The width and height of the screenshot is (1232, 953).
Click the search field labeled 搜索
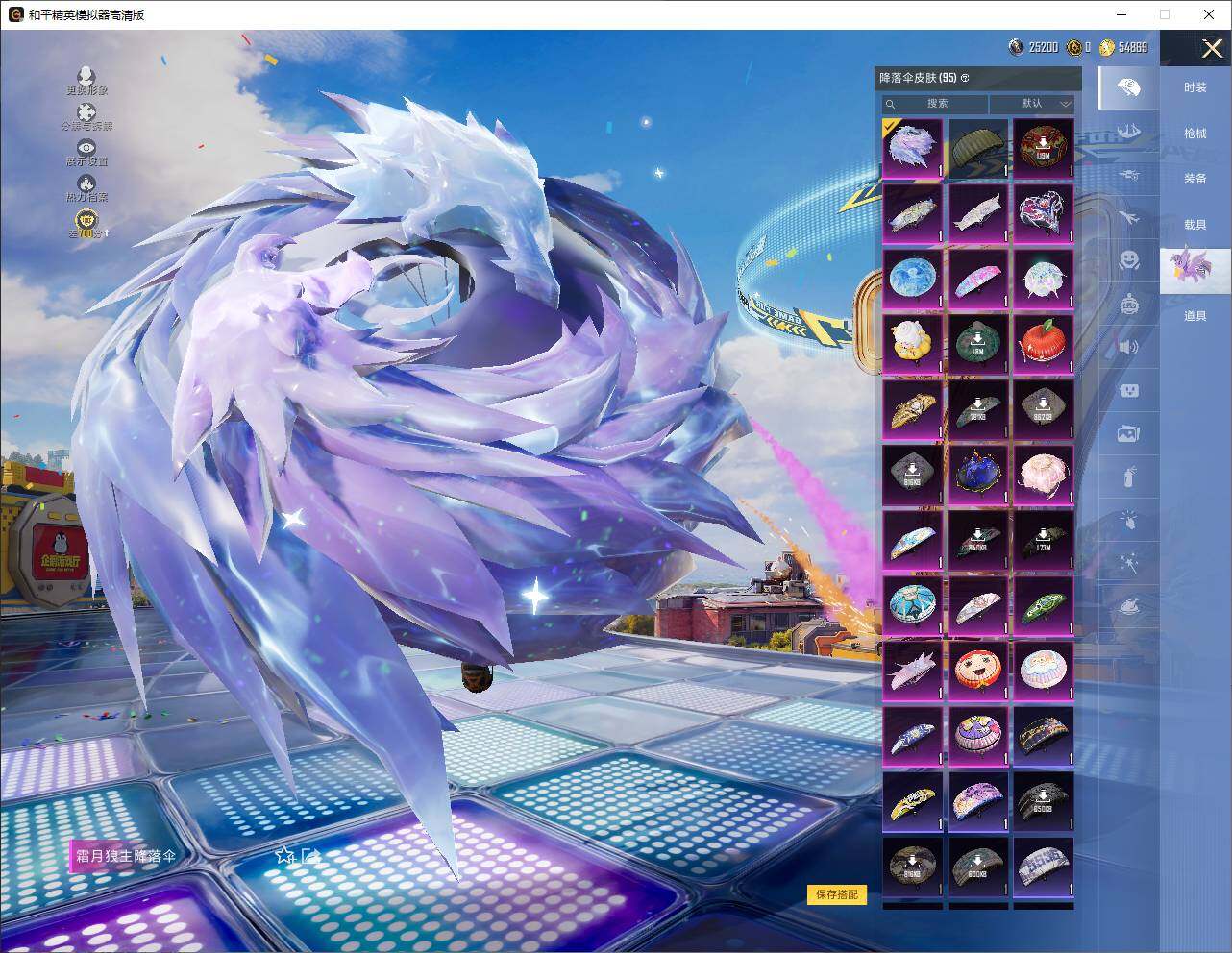click(935, 104)
